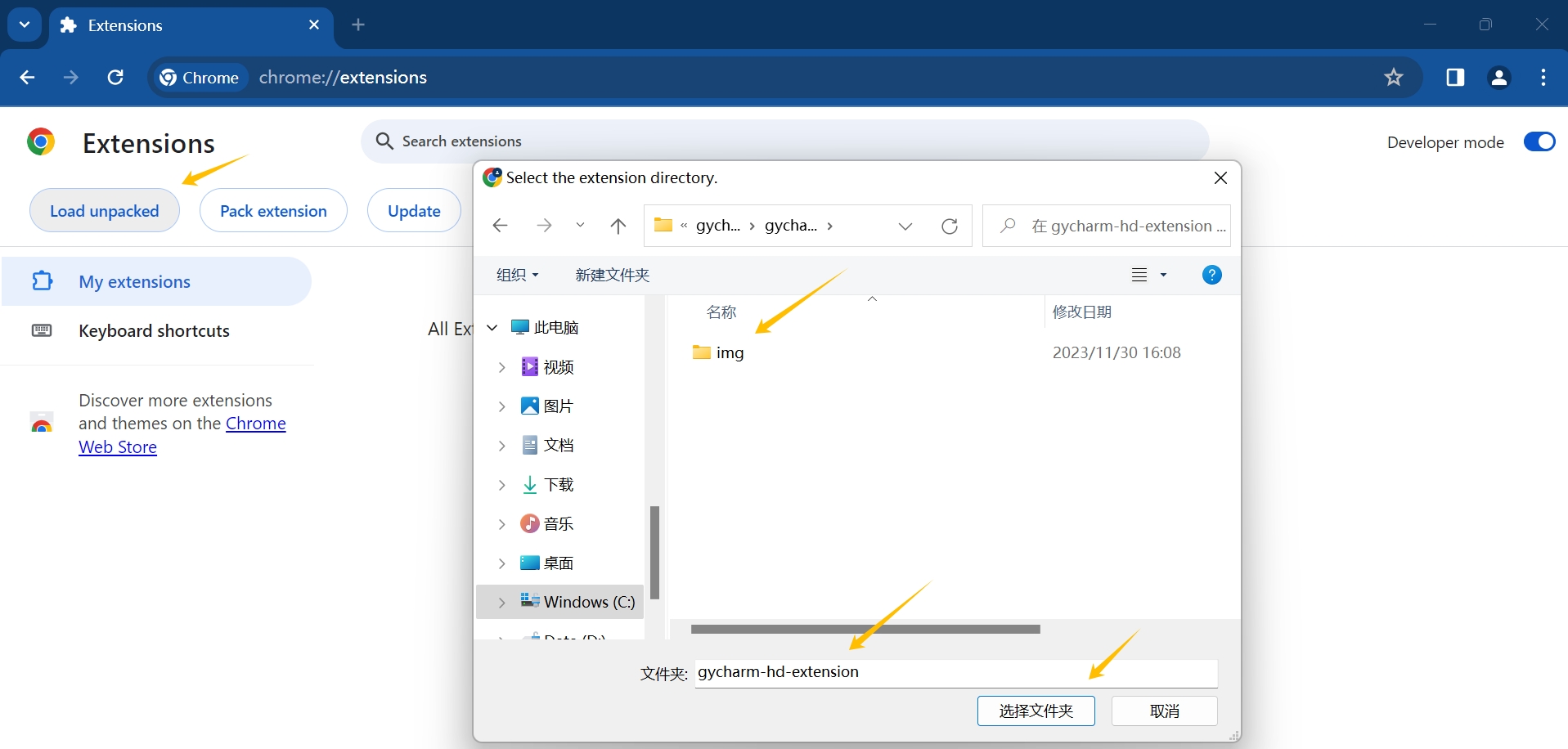Reload the extensions page
The image size is (1568, 749).
click(x=115, y=78)
